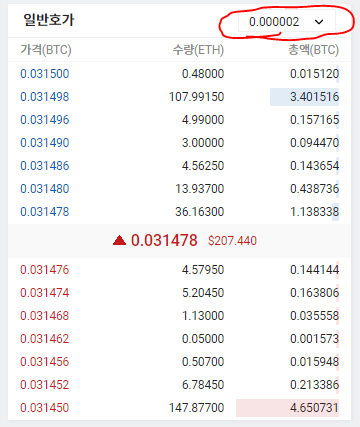Click total 0.094470
This screenshot has height=427, width=360.
314,143
